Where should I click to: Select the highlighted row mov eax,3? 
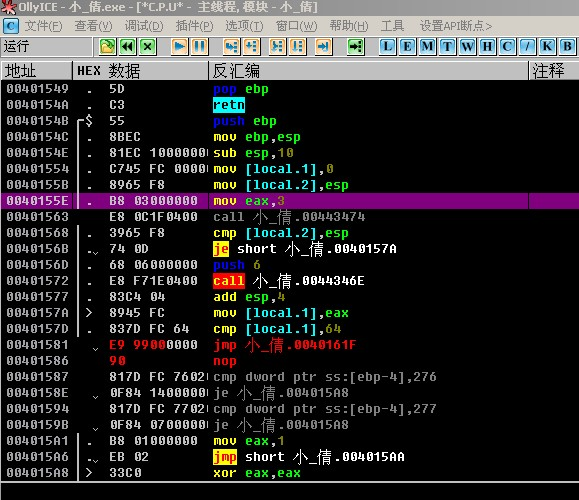point(290,201)
